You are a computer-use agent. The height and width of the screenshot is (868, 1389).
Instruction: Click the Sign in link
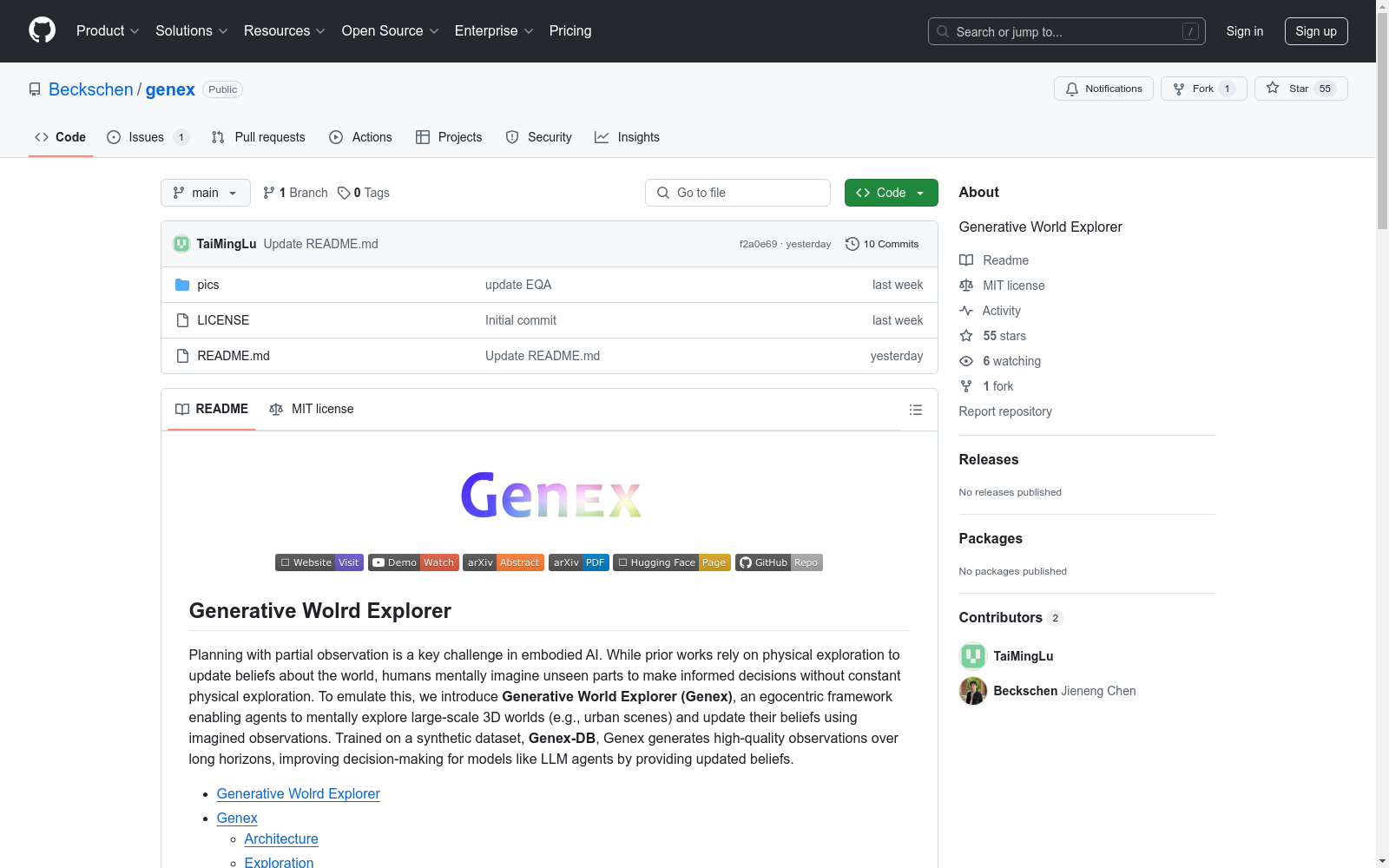click(x=1244, y=31)
